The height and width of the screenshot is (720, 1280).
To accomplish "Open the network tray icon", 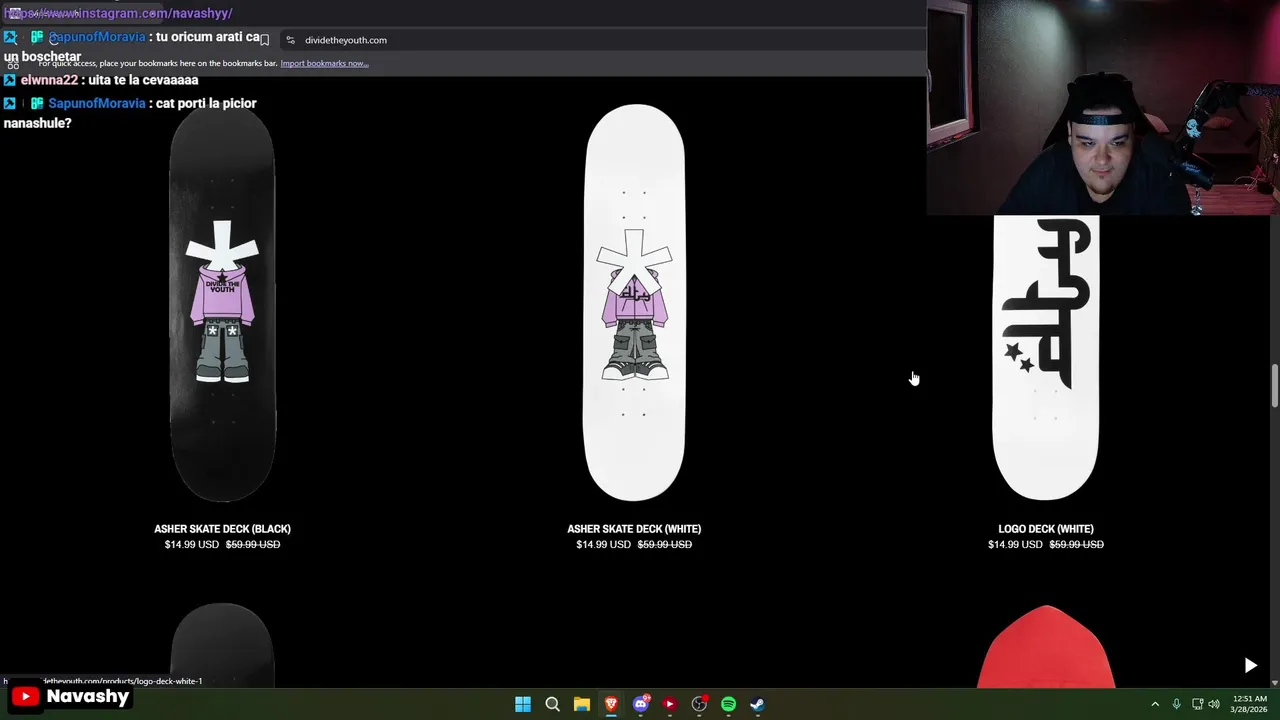I will pos(1197,704).
